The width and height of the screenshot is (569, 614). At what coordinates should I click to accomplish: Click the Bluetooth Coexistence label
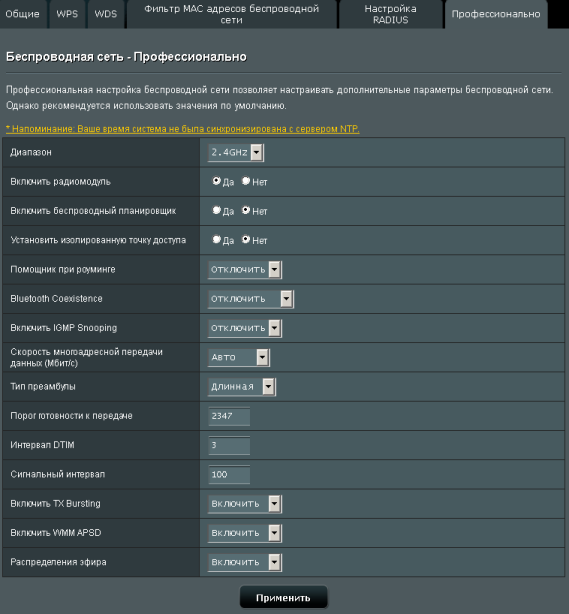(x=56, y=299)
